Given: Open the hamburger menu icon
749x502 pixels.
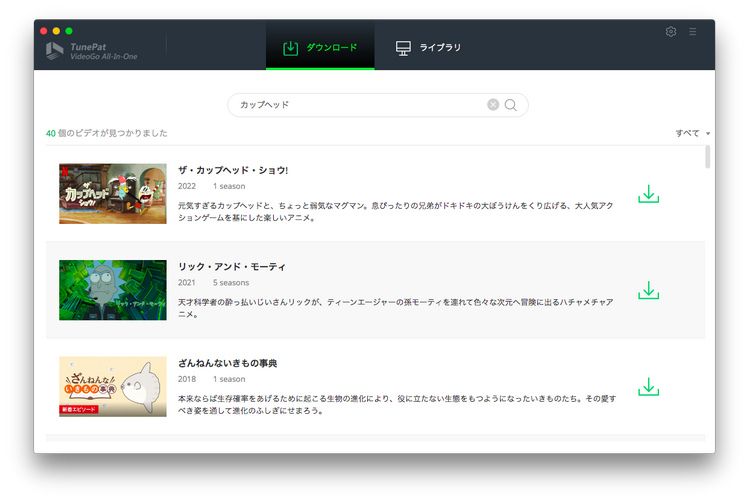Looking at the screenshot, I should click(x=693, y=32).
